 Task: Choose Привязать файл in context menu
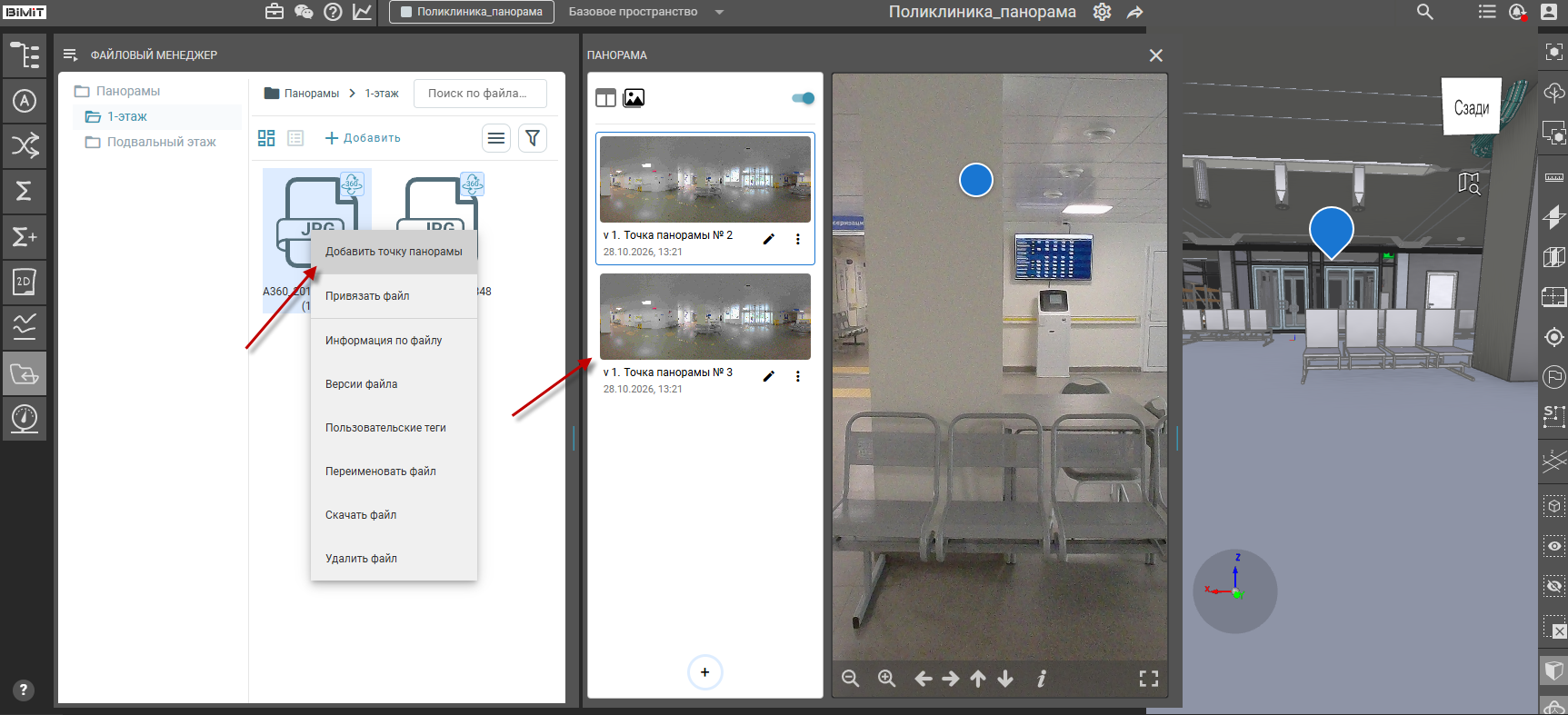coord(394,296)
